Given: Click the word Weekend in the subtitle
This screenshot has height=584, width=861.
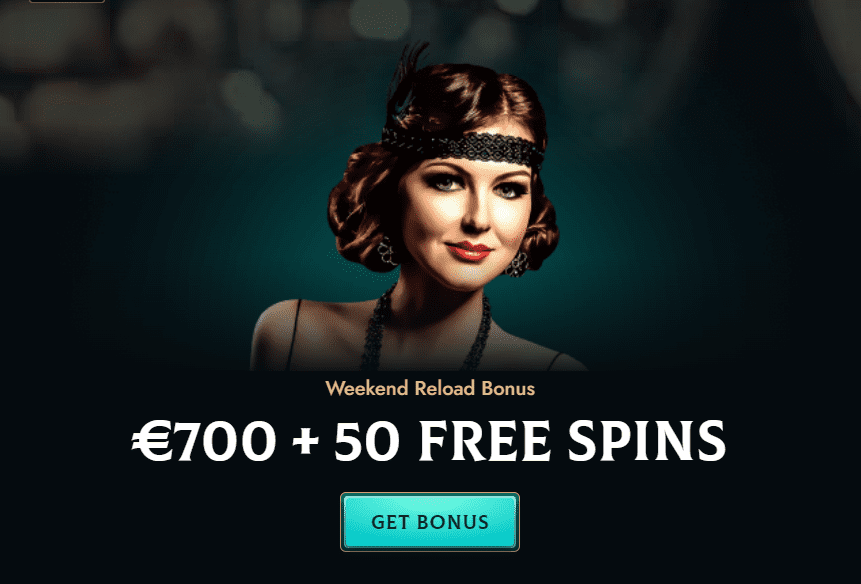Looking at the screenshot, I should pos(367,388).
